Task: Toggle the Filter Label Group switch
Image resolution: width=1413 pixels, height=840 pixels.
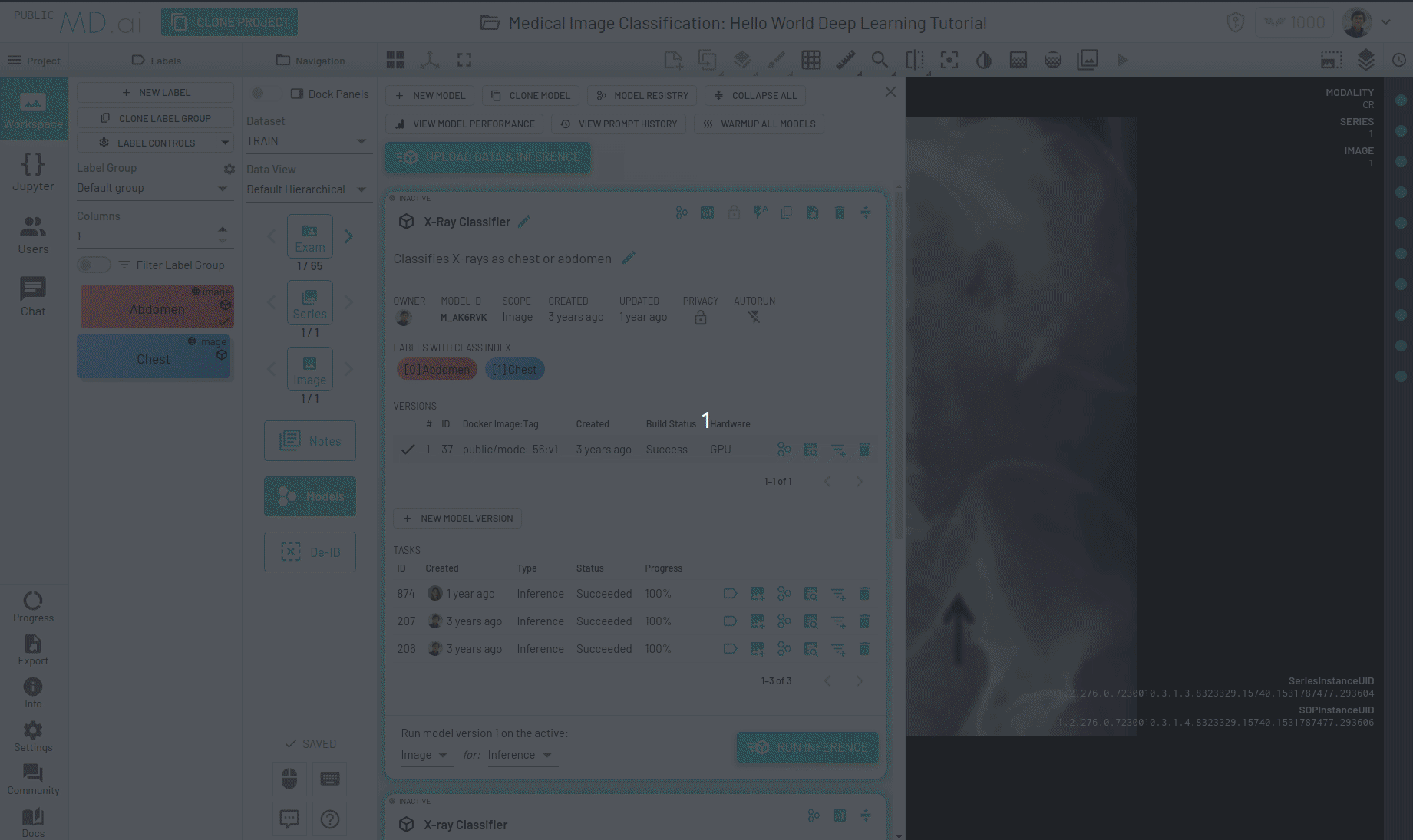Action: [x=94, y=265]
